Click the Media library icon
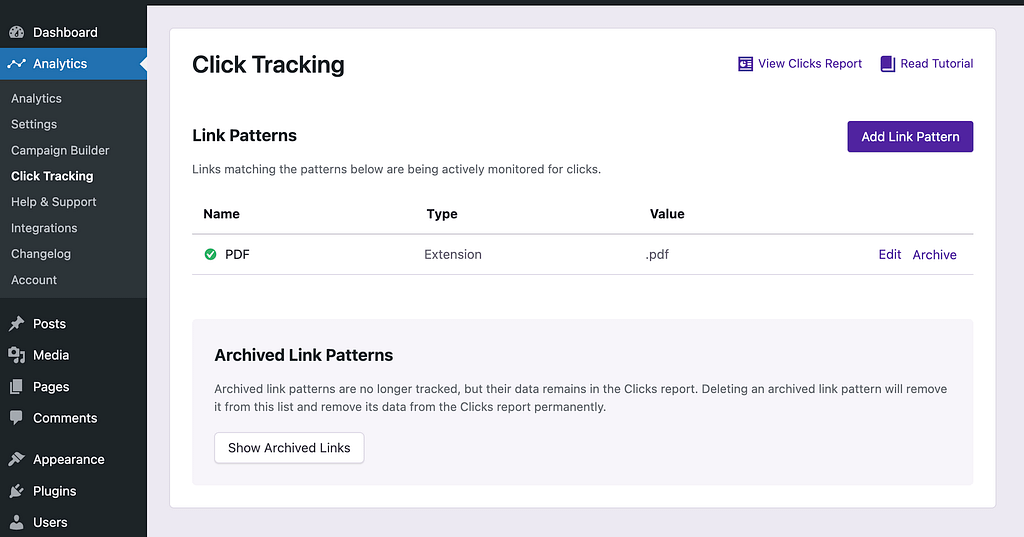This screenshot has height=537, width=1024. point(16,355)
